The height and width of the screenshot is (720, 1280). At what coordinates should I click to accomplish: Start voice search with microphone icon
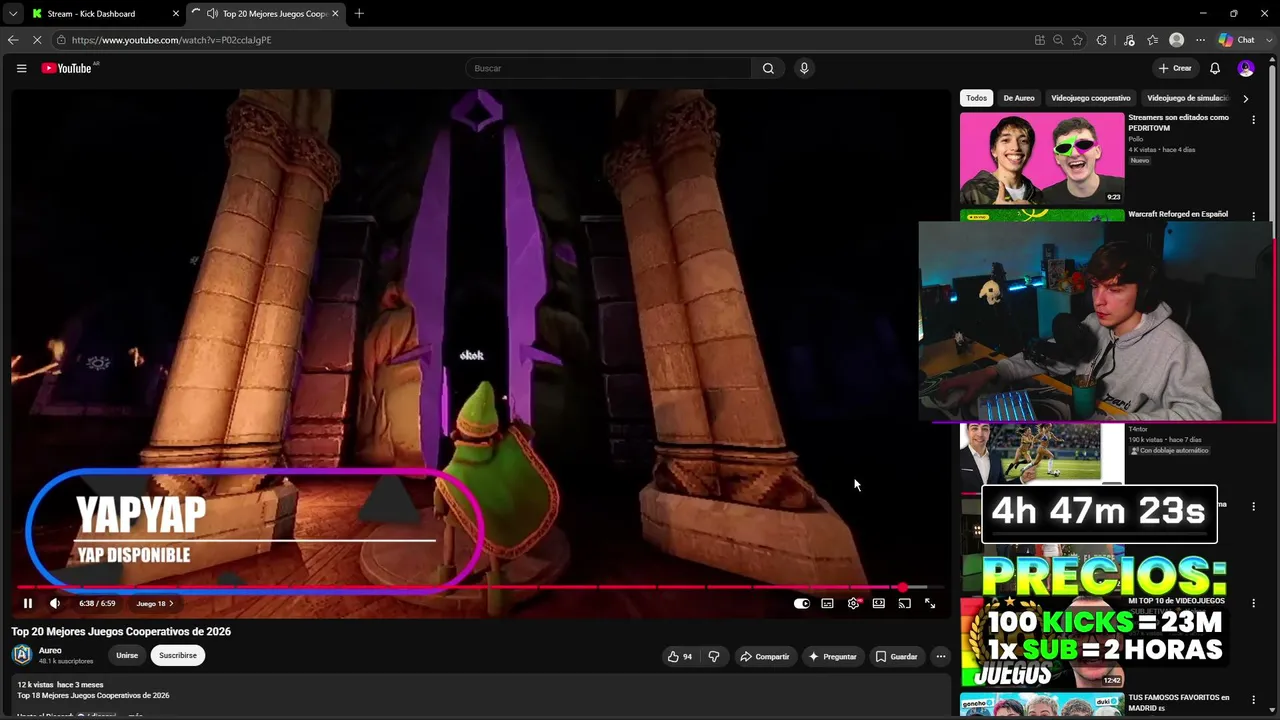[804, 68]
